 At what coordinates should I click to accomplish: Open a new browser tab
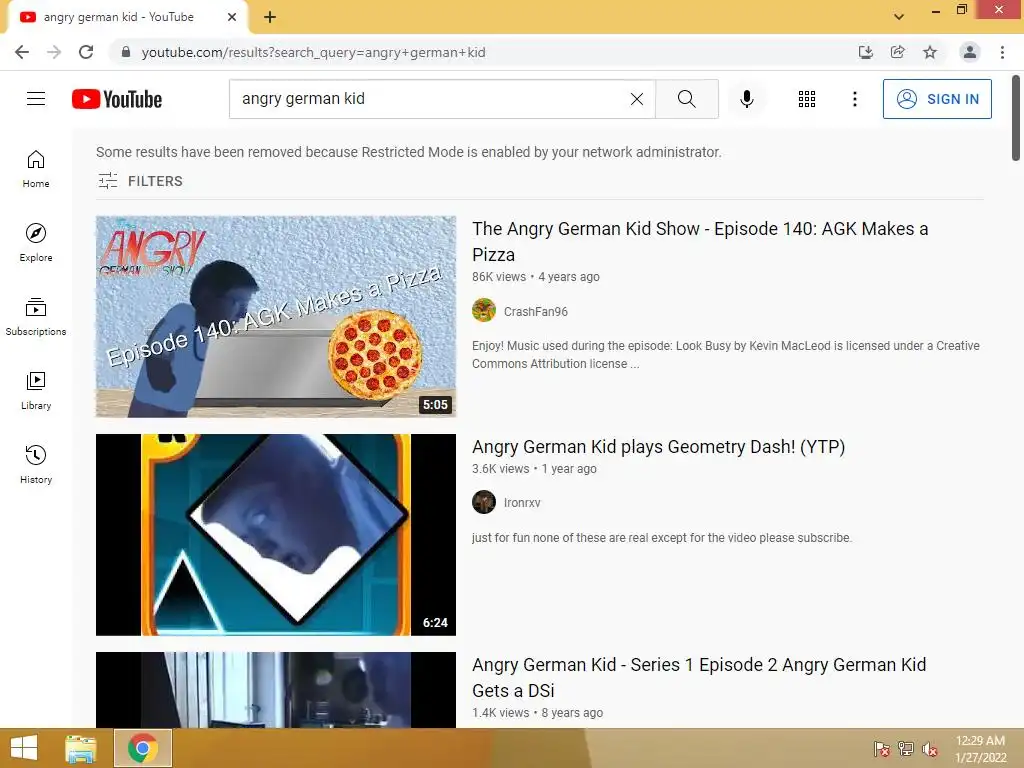pos(270,18)
